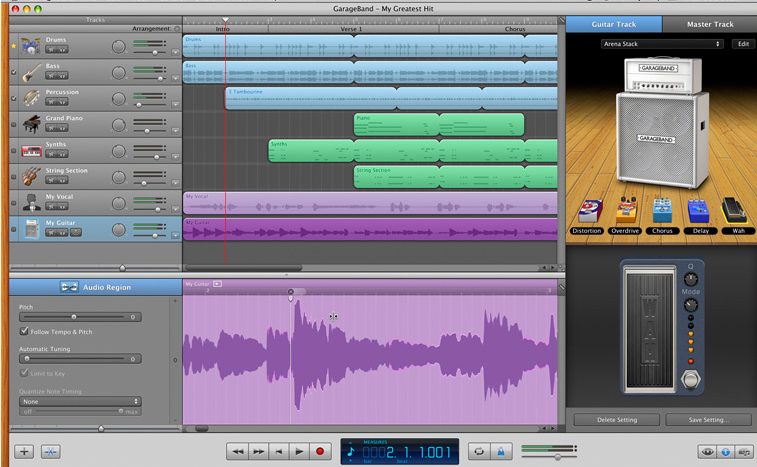
Task: Select the Grand Piano track icon
Action: [30, 124]
